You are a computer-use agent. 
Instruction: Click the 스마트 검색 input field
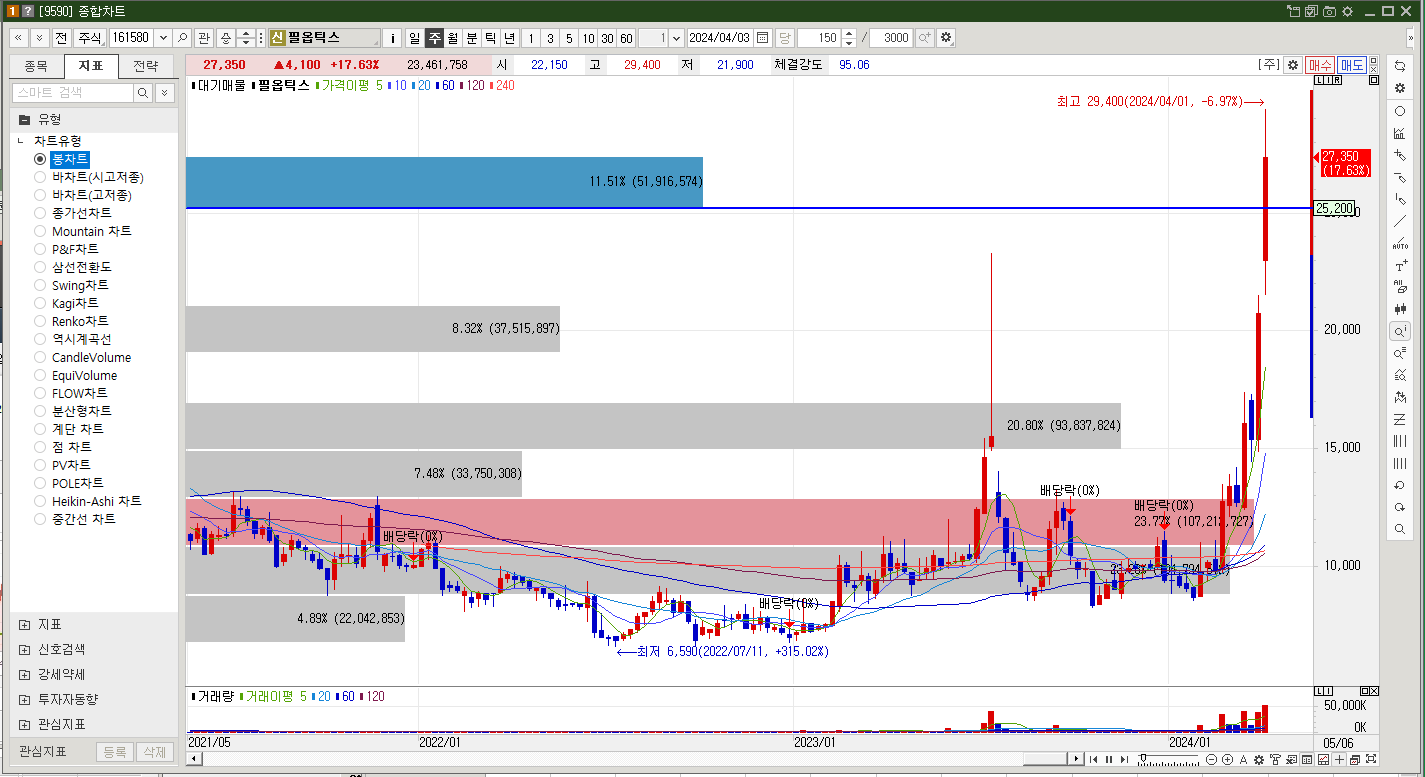pos(72,92)
